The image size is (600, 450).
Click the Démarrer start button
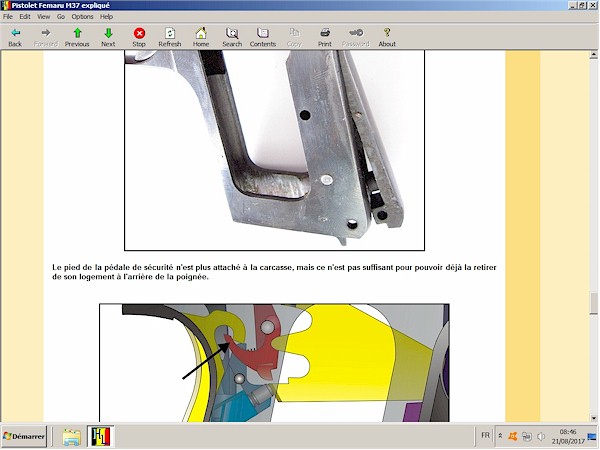24,436
